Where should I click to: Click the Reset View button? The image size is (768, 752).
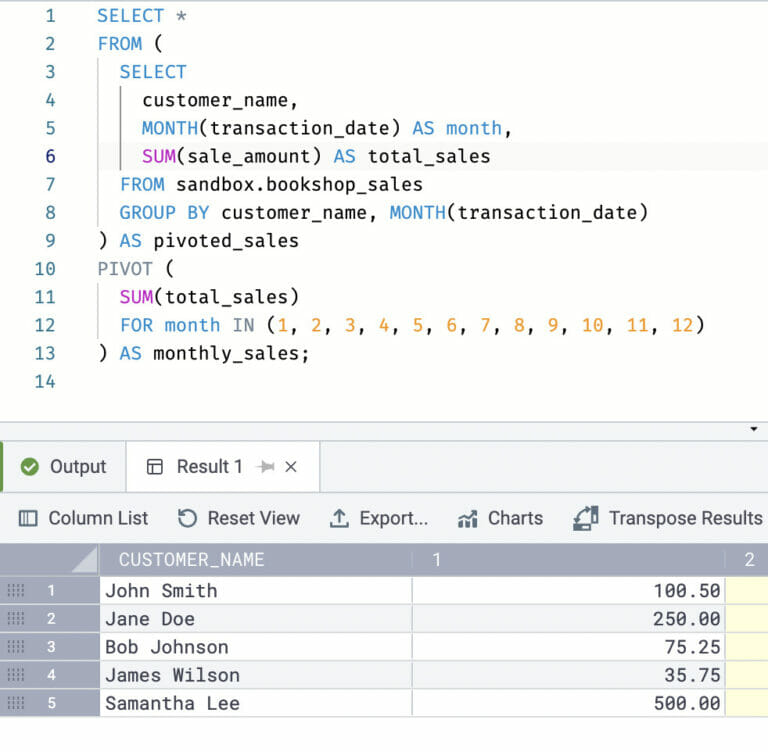click(x=239, y=518)
